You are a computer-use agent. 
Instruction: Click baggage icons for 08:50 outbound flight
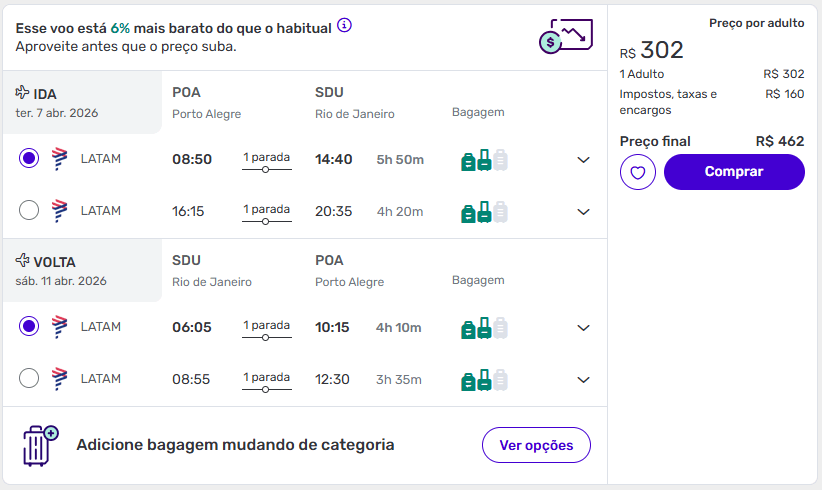(484, 160)
